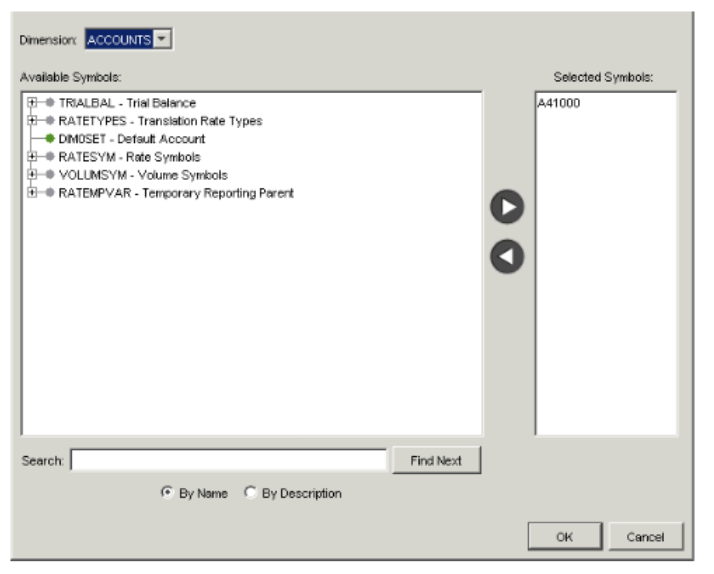Click the Cancel button
This screenshot has width=714, height=574.
(645, 537)
